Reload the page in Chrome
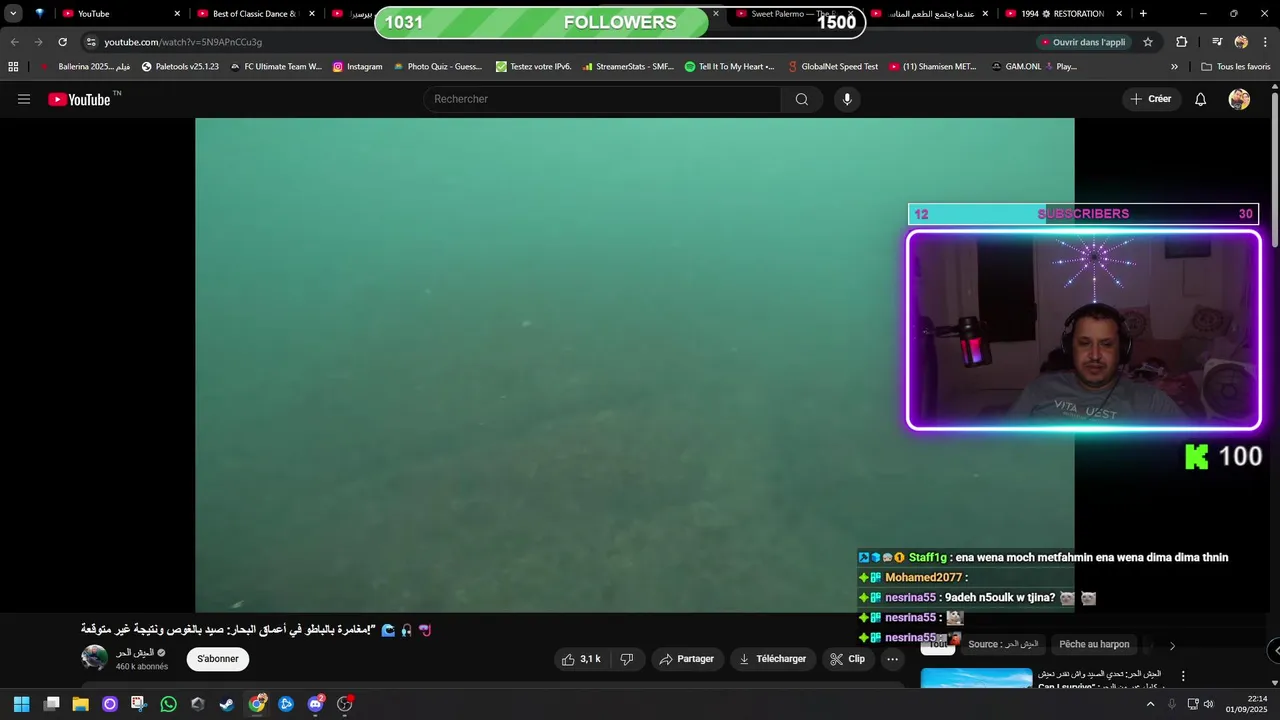 [62, 42]
